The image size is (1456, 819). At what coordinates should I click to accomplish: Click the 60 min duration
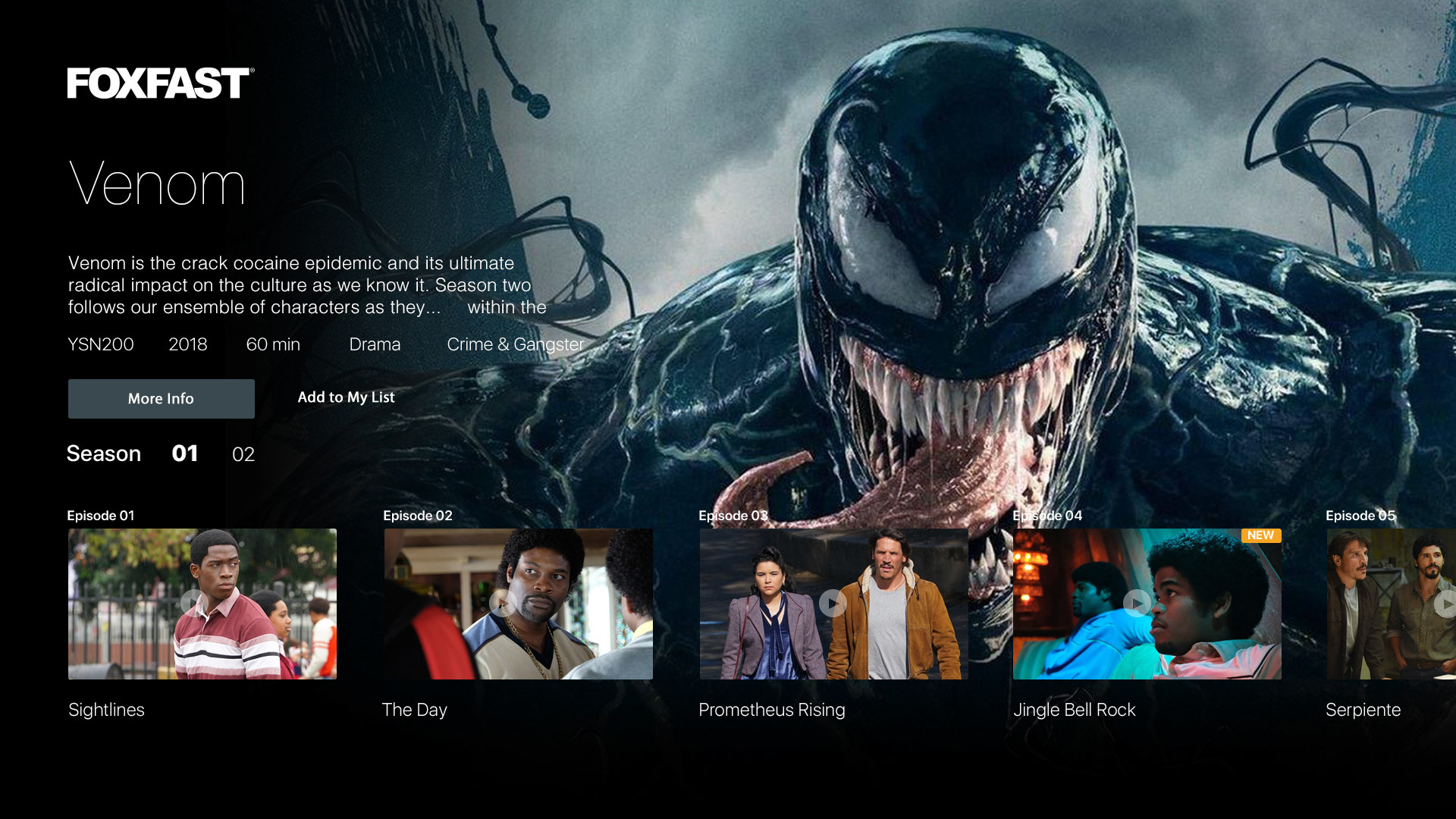[x=273, y=344]
